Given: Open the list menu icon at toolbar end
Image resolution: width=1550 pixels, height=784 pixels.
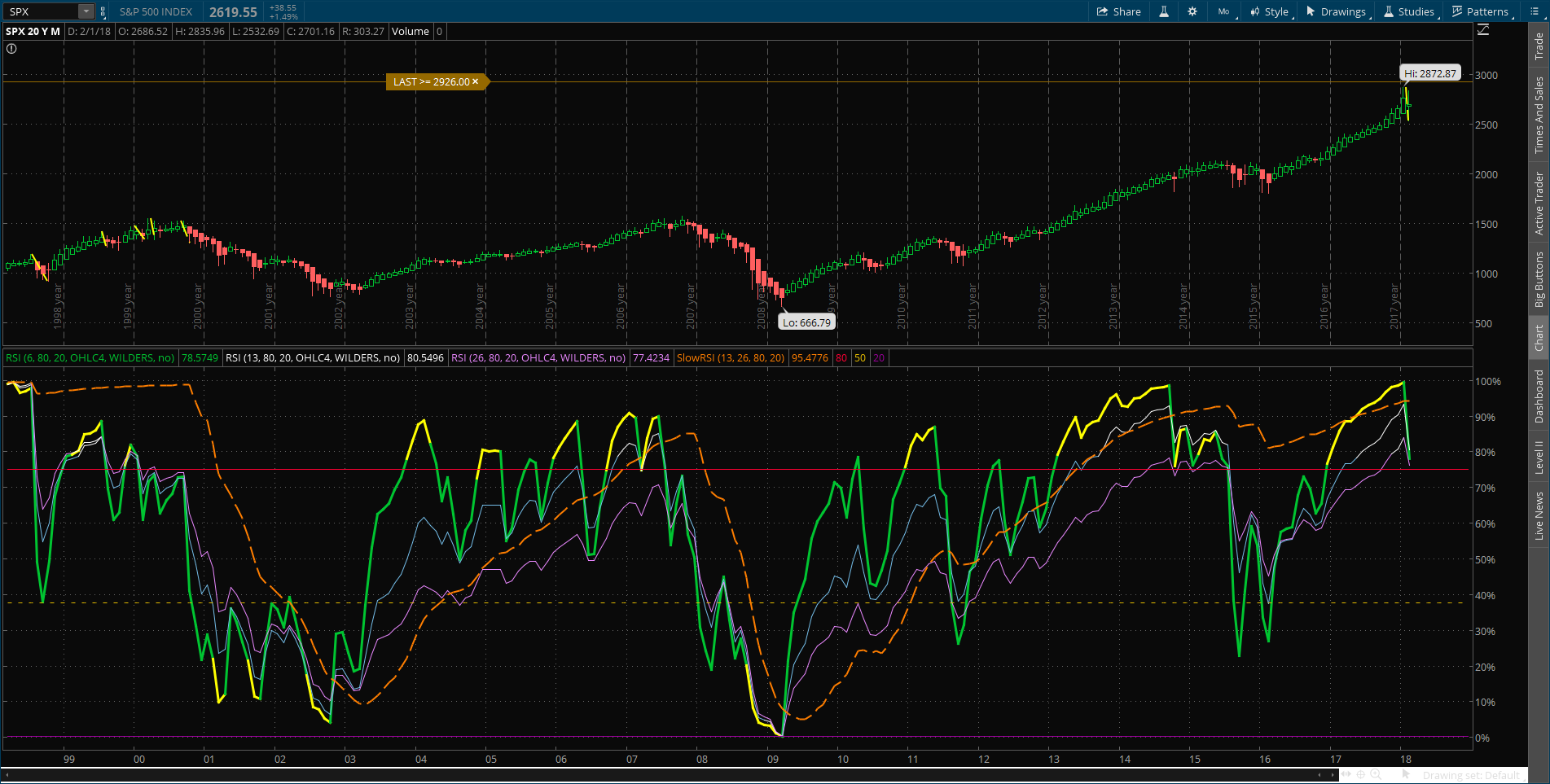Looking at the screenshot, I should 1535,11.
